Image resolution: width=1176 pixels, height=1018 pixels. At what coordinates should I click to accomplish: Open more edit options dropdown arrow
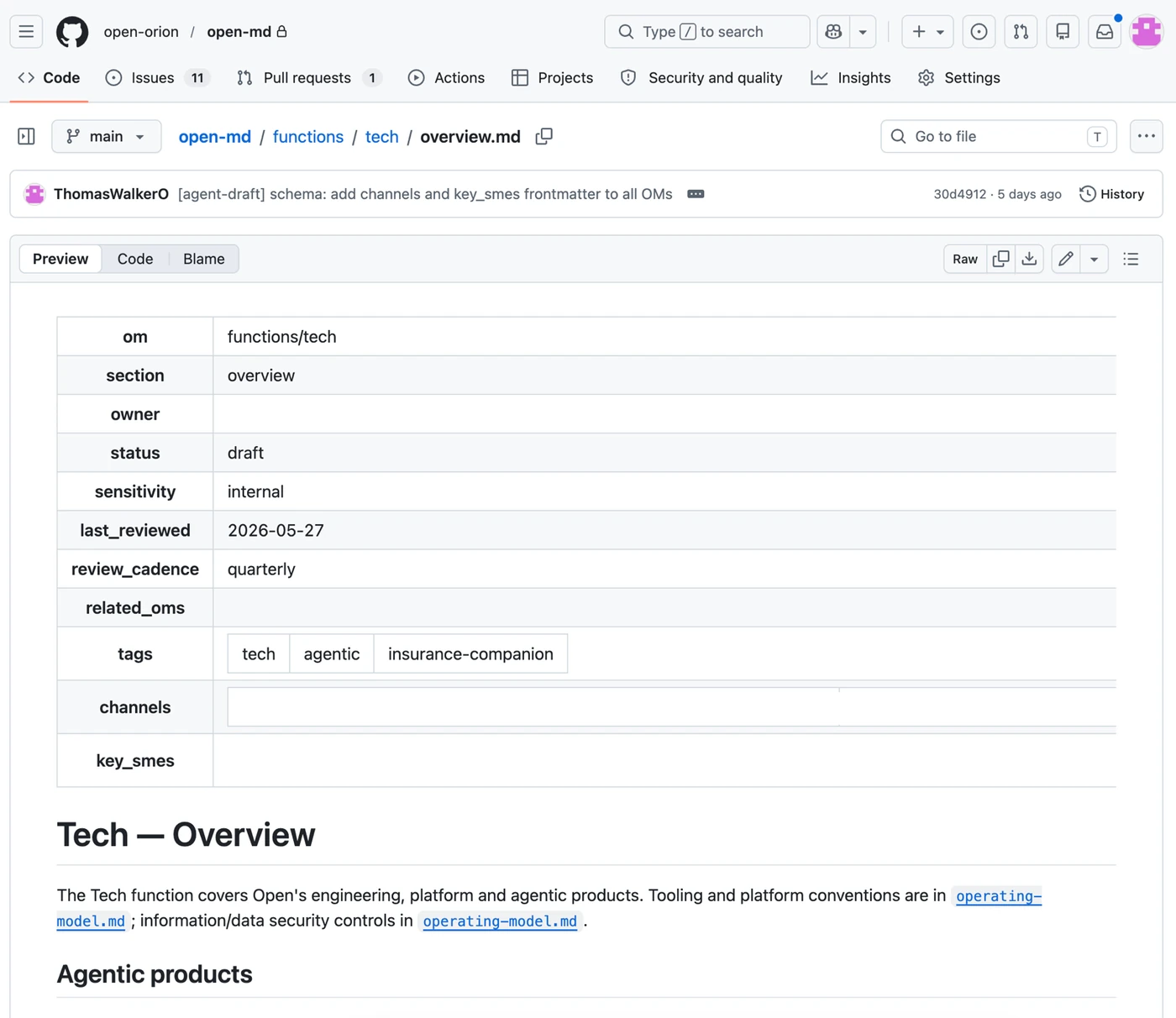click(x=1094, y=259)
